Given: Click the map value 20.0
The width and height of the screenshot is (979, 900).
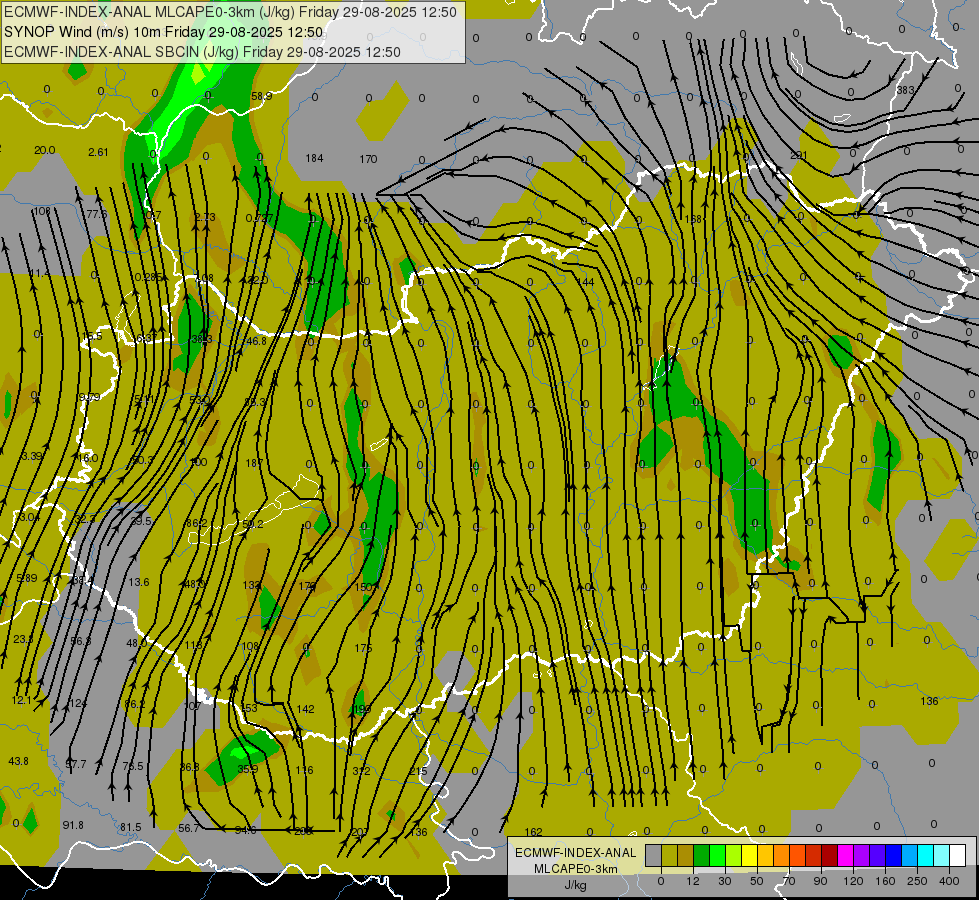Looking at the screenshot, I should tap(44, 150).
